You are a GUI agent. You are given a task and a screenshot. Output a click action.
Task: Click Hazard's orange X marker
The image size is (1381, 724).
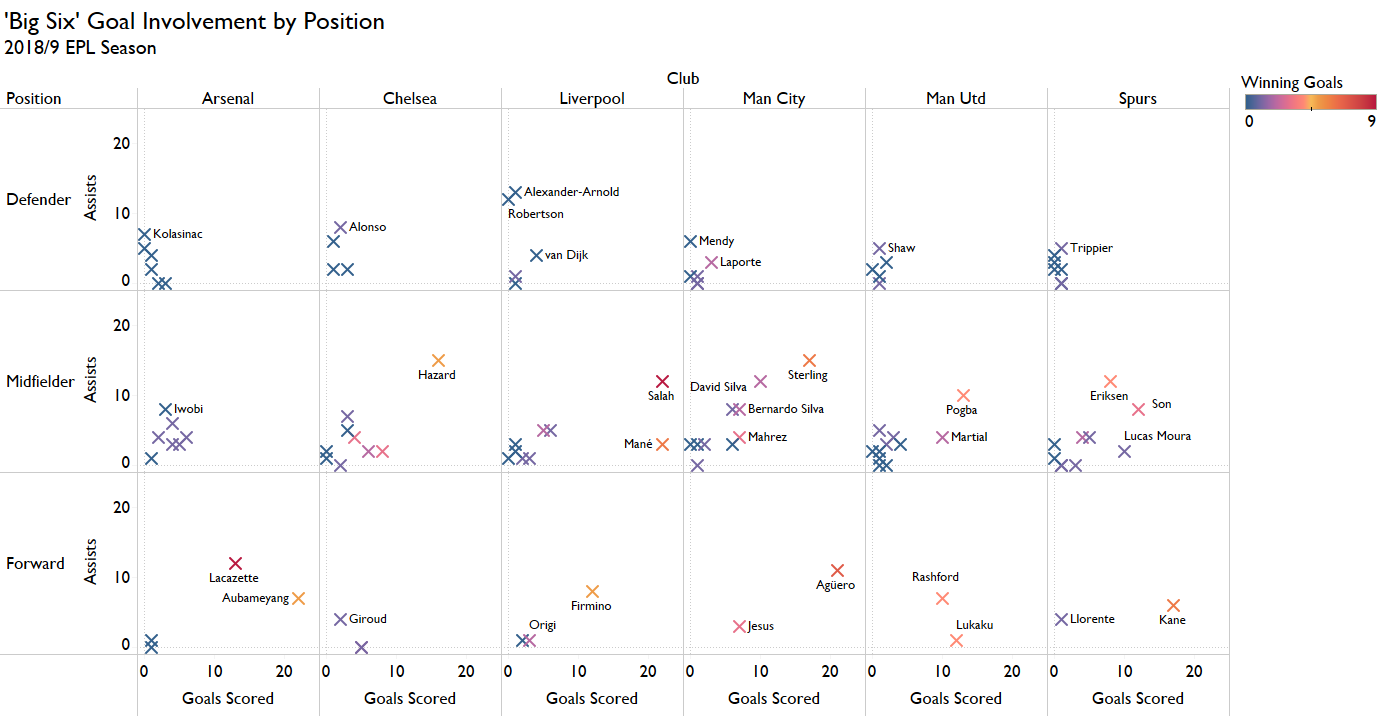[438, 361]
